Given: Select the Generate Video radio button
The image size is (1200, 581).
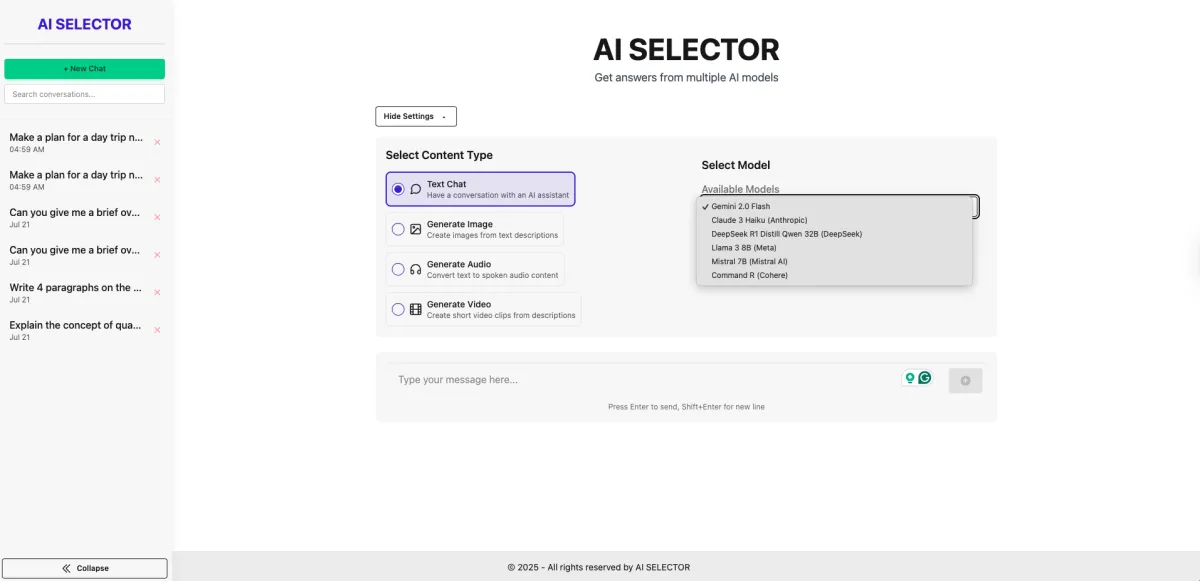Looking at the screenshot, I should point(398,309).
